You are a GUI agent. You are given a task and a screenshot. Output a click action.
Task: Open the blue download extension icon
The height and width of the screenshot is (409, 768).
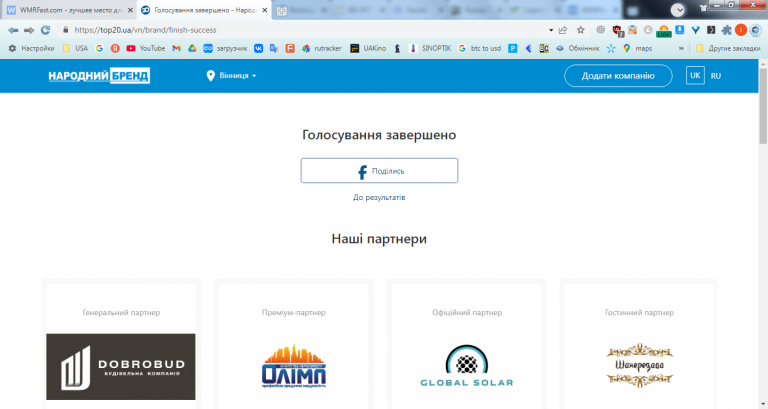coord(679,29)
